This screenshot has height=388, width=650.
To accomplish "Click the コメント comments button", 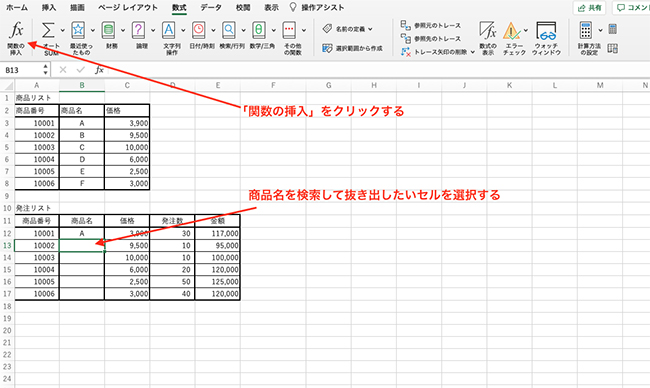I will pos(631,8).
